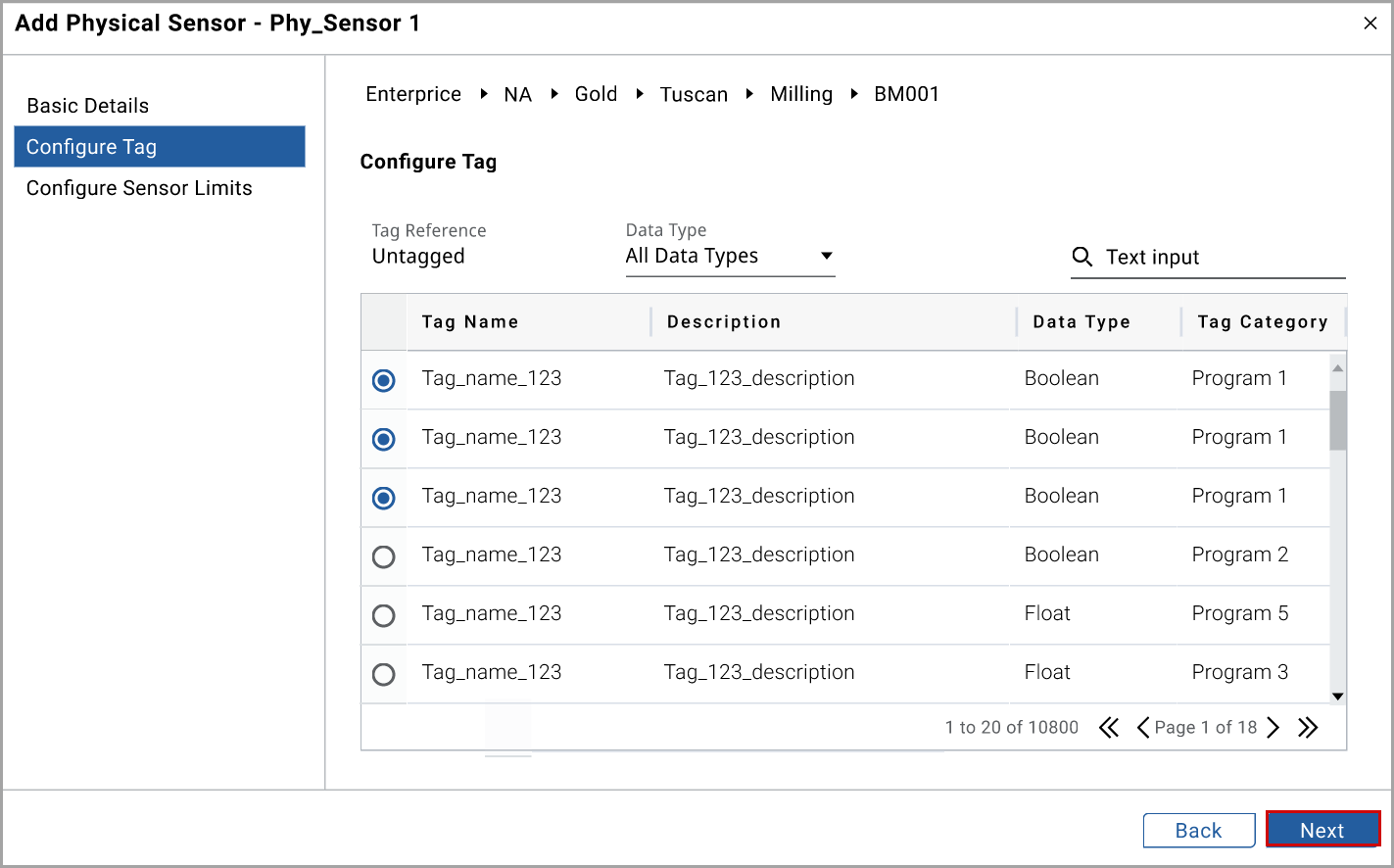
Task: Close the Add Physical Sensor dialog
Action: [x=1370, y=24]
